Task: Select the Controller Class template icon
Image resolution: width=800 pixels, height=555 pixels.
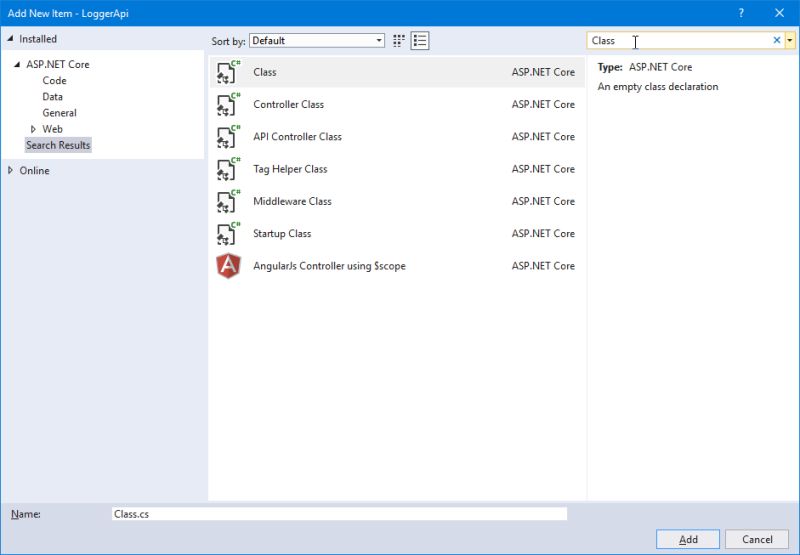Action: pos(228,104)
